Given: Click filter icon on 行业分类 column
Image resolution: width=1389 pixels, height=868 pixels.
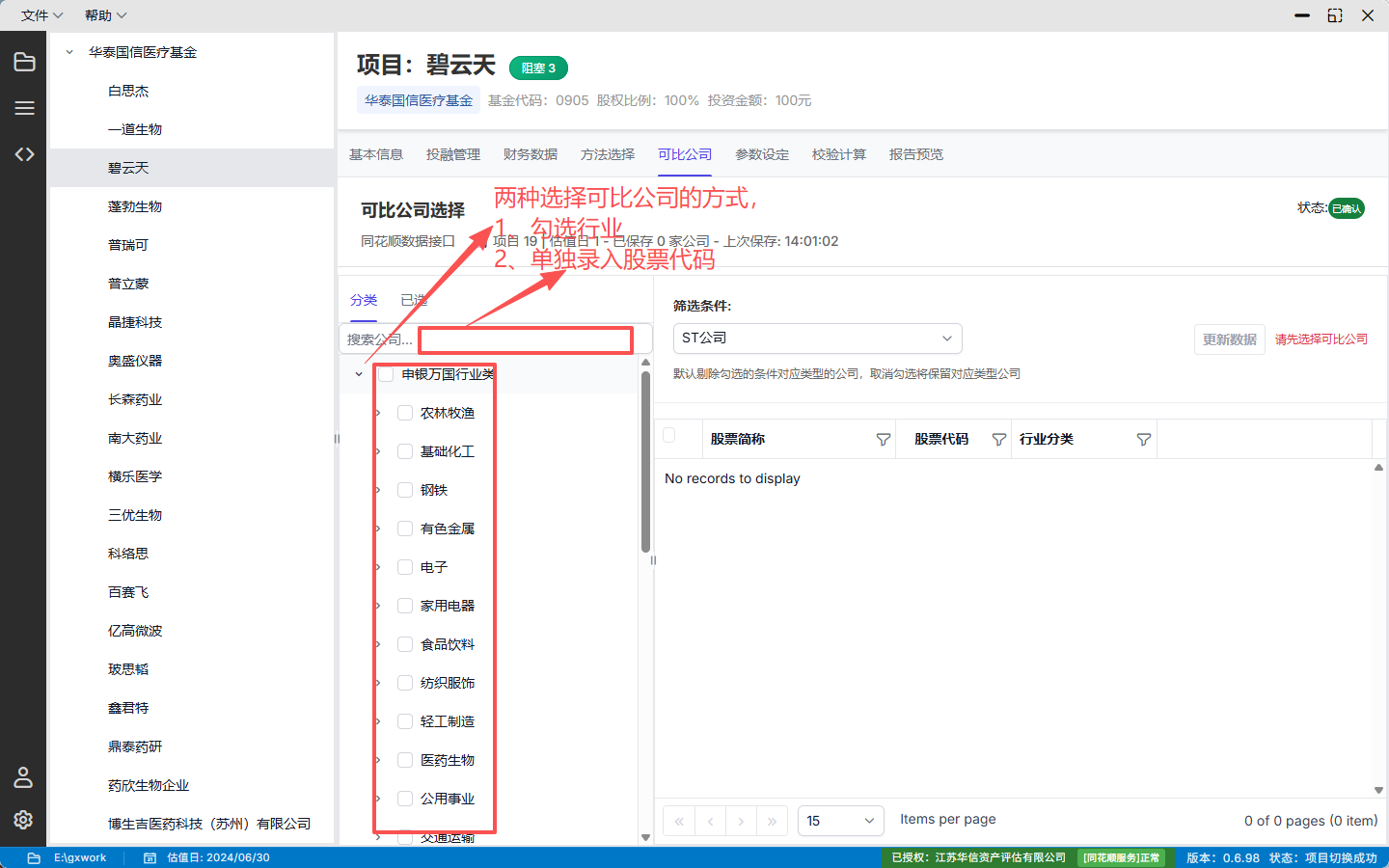Looking at the screenshot, I should pyautogui.click(x=1143, y=440).
